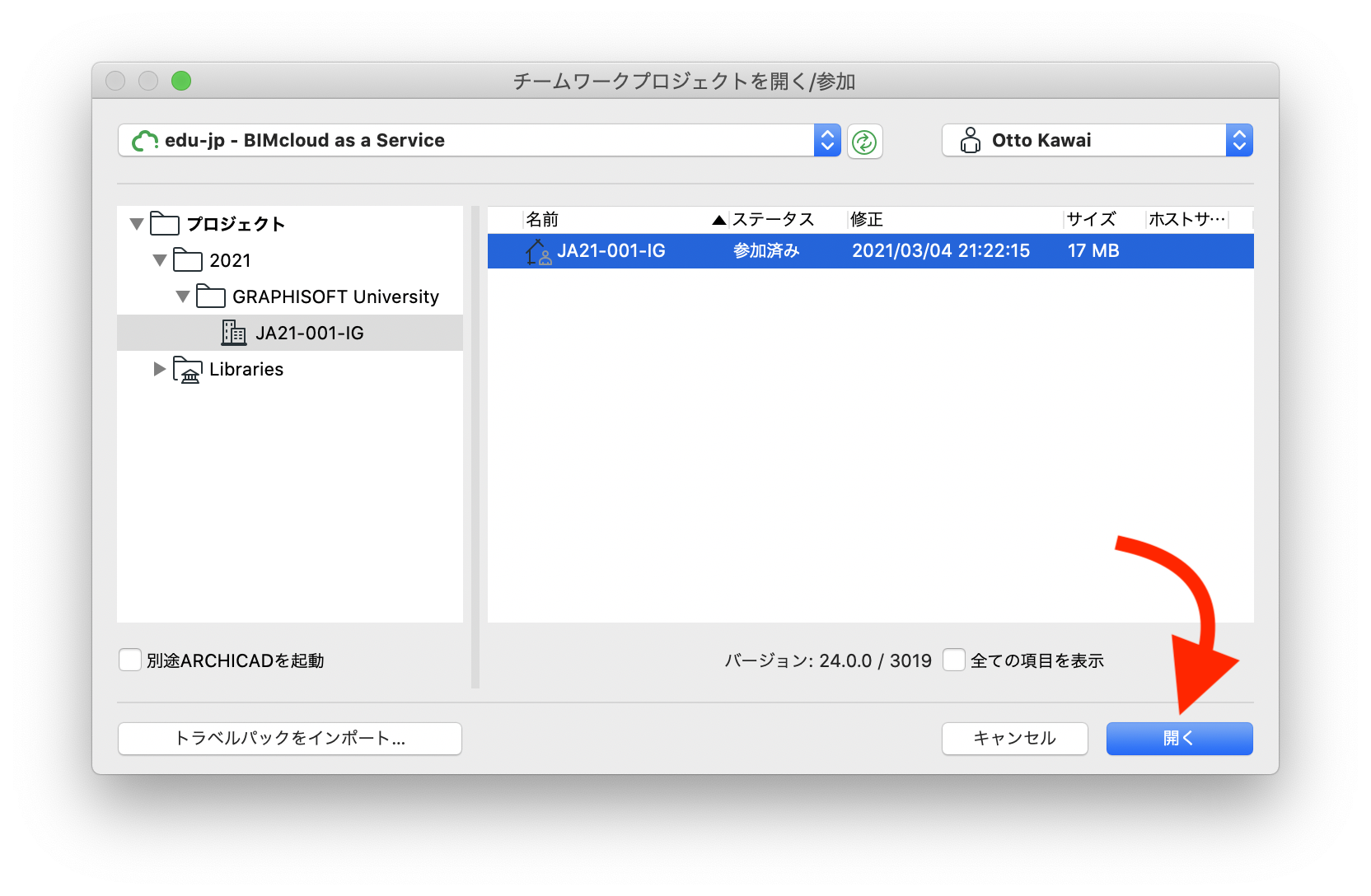Click the キャンセル button
The image size is (1371, 896).
tap(1014, 739)
